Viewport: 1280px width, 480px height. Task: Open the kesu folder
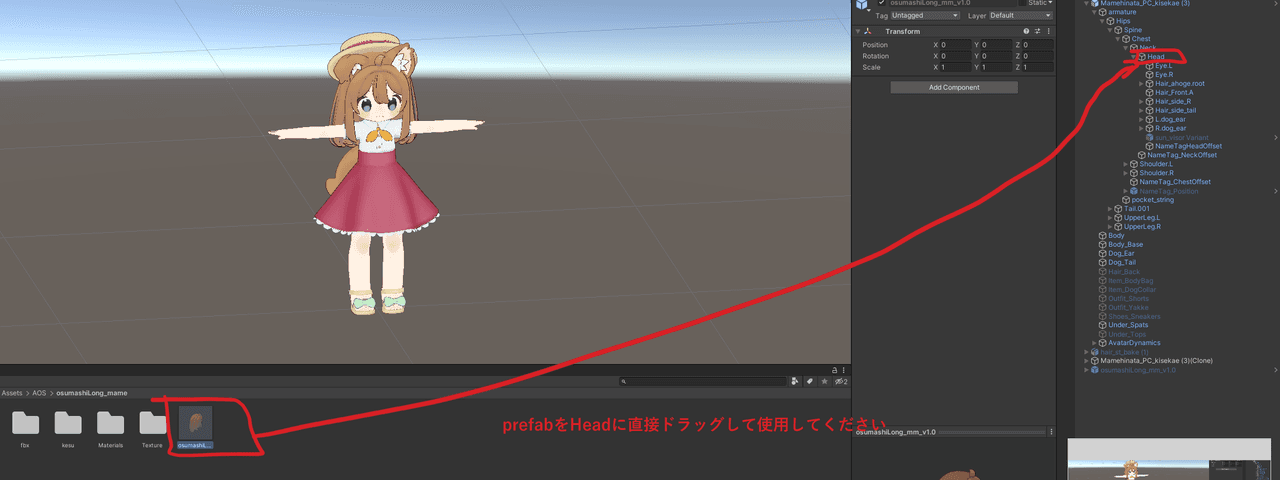[68, 423]
